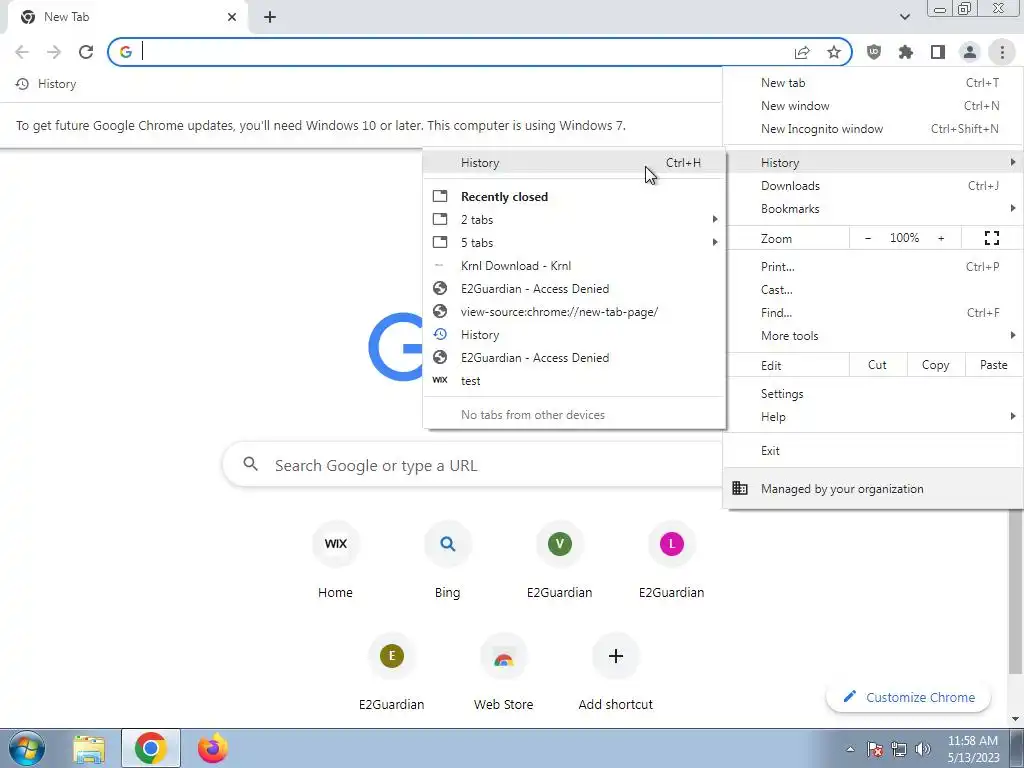Image resolution: width=1024 pixels, height=768 pixels.
Task: Expand the More tools submenu
Action: tap(873, 336)
